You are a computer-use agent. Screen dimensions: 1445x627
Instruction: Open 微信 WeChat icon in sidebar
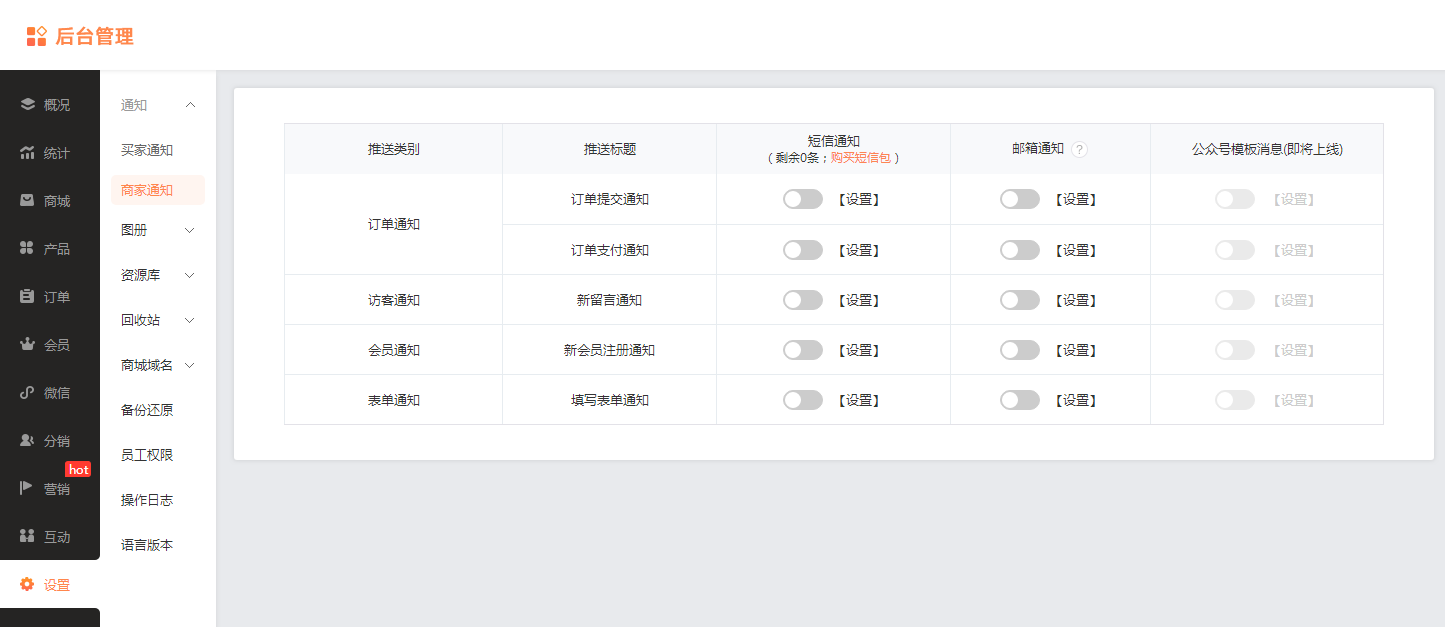[28, 392]
